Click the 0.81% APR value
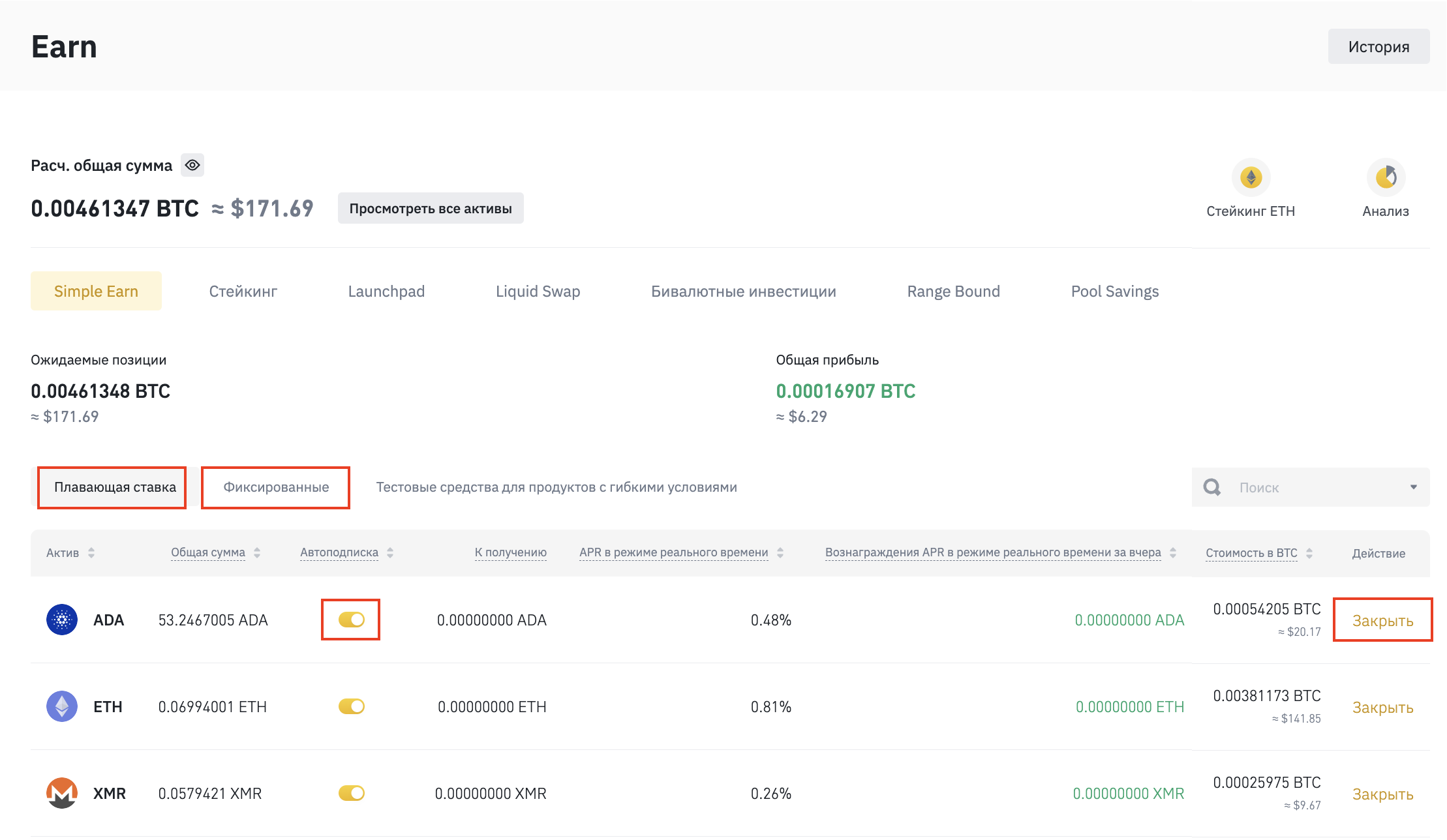The width and height of the screenshot is (1447, 840). tap(771, 706)
